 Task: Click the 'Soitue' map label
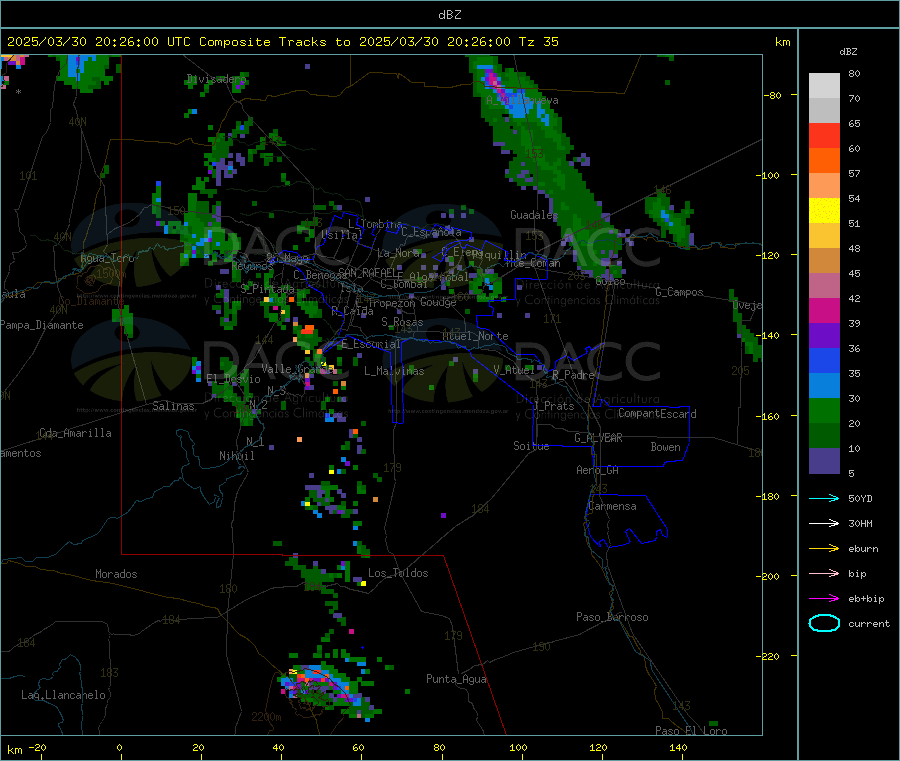[531, 446]
